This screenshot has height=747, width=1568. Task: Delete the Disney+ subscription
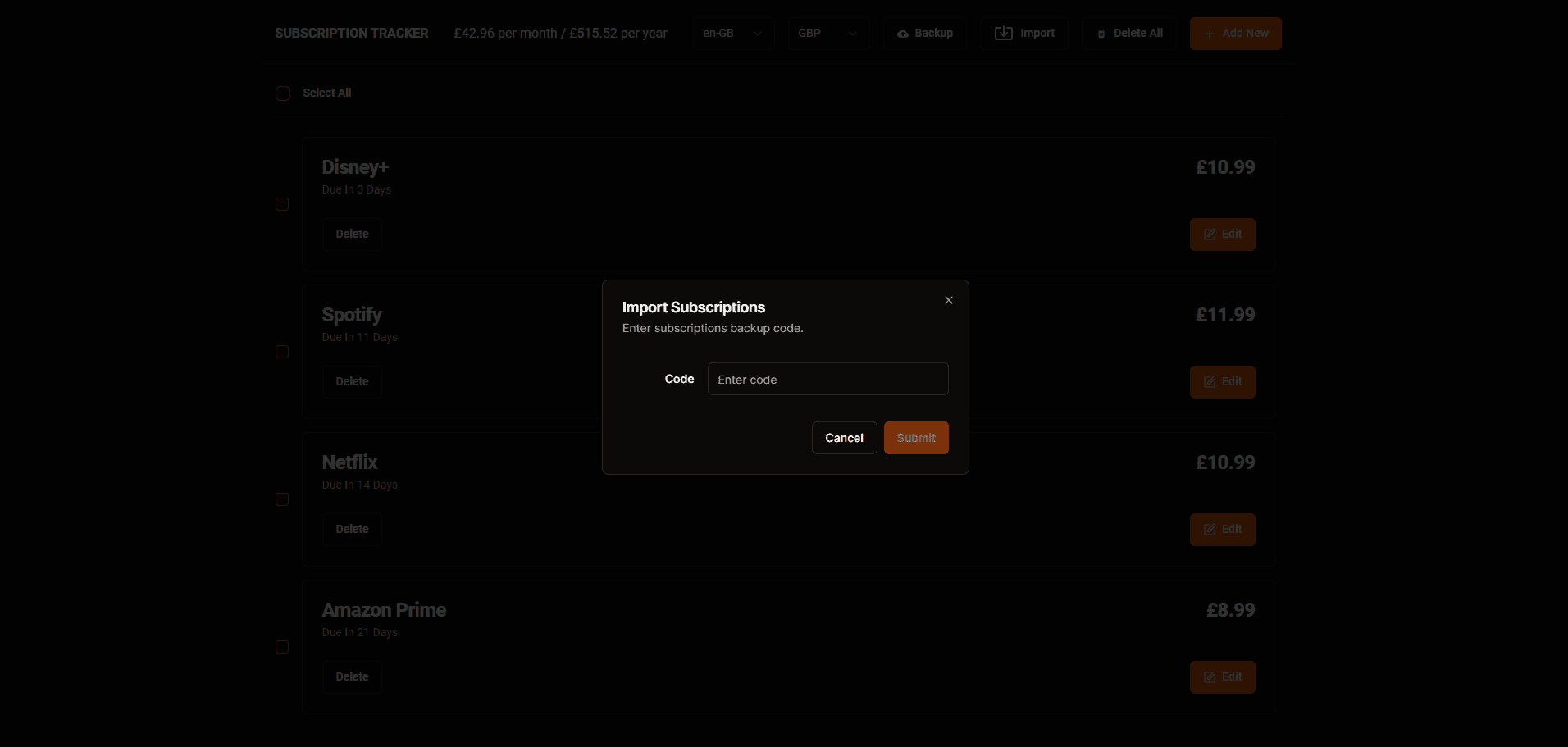click(x=352, y=235)
